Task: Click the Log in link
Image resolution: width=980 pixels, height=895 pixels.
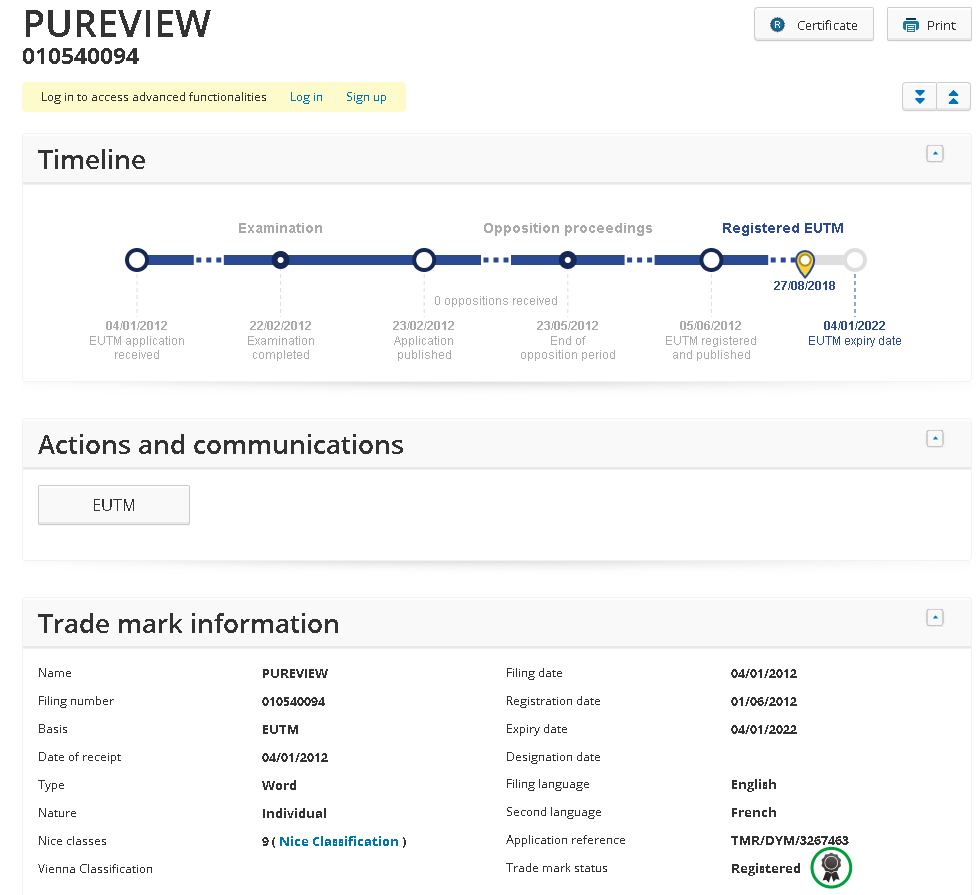Action: tap(306, 97)
